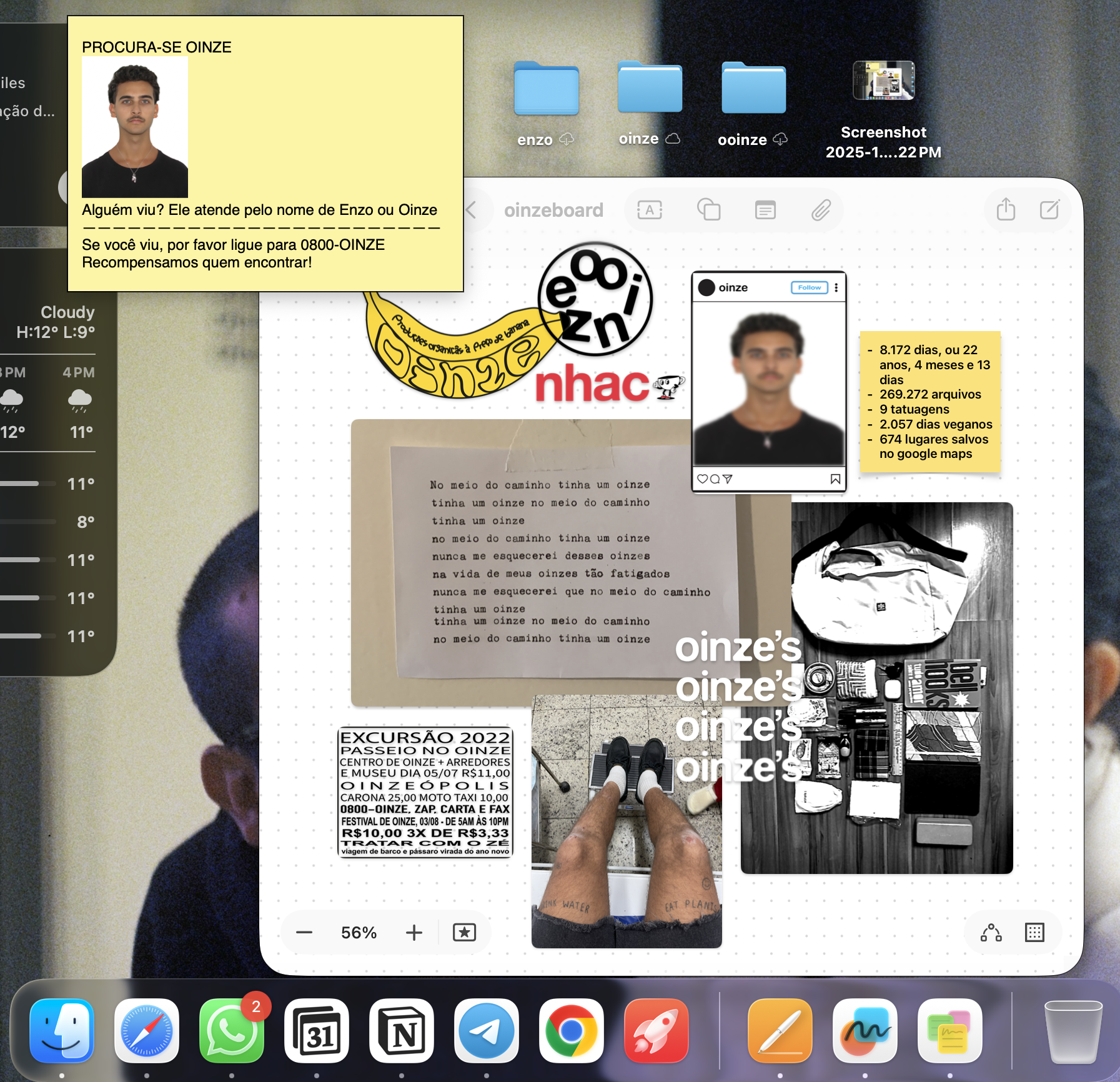Open Notion Calendar in the dock

pos(317,1030)
